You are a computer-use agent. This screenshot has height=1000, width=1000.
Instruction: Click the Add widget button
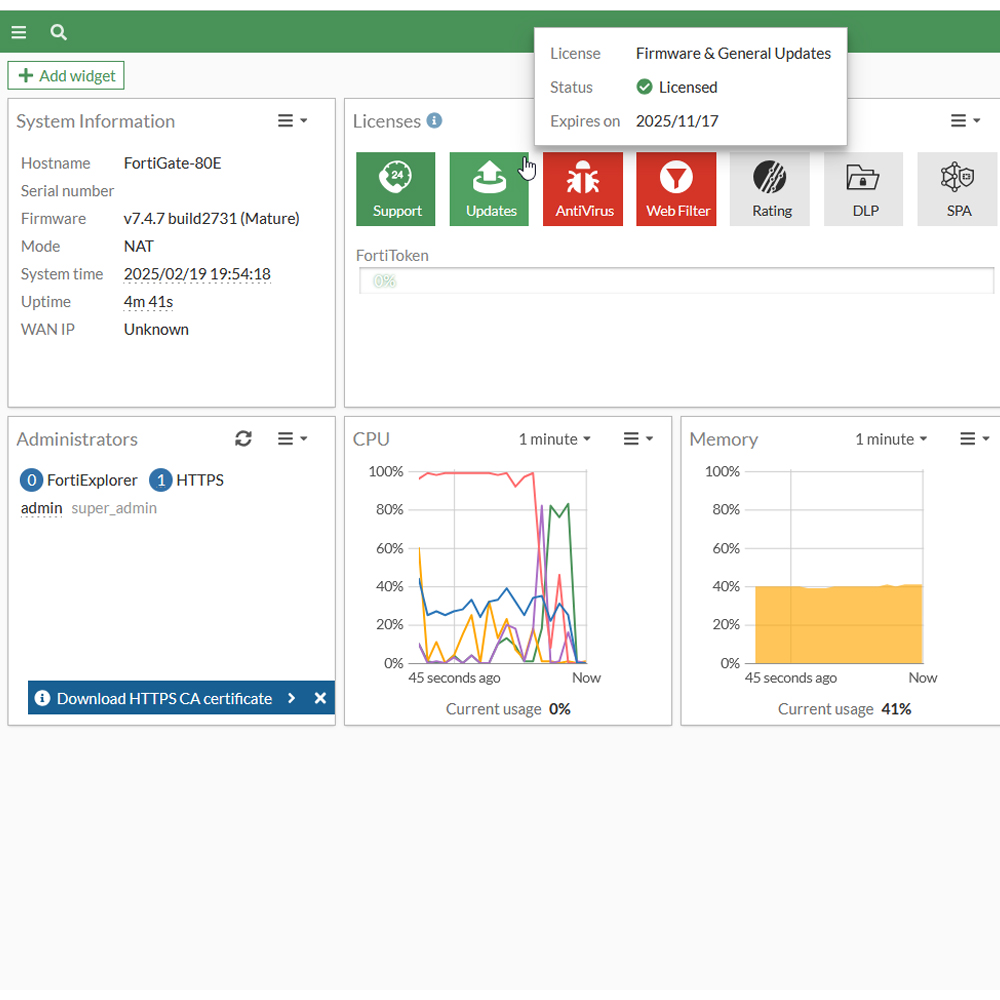(x=67, y=76)
